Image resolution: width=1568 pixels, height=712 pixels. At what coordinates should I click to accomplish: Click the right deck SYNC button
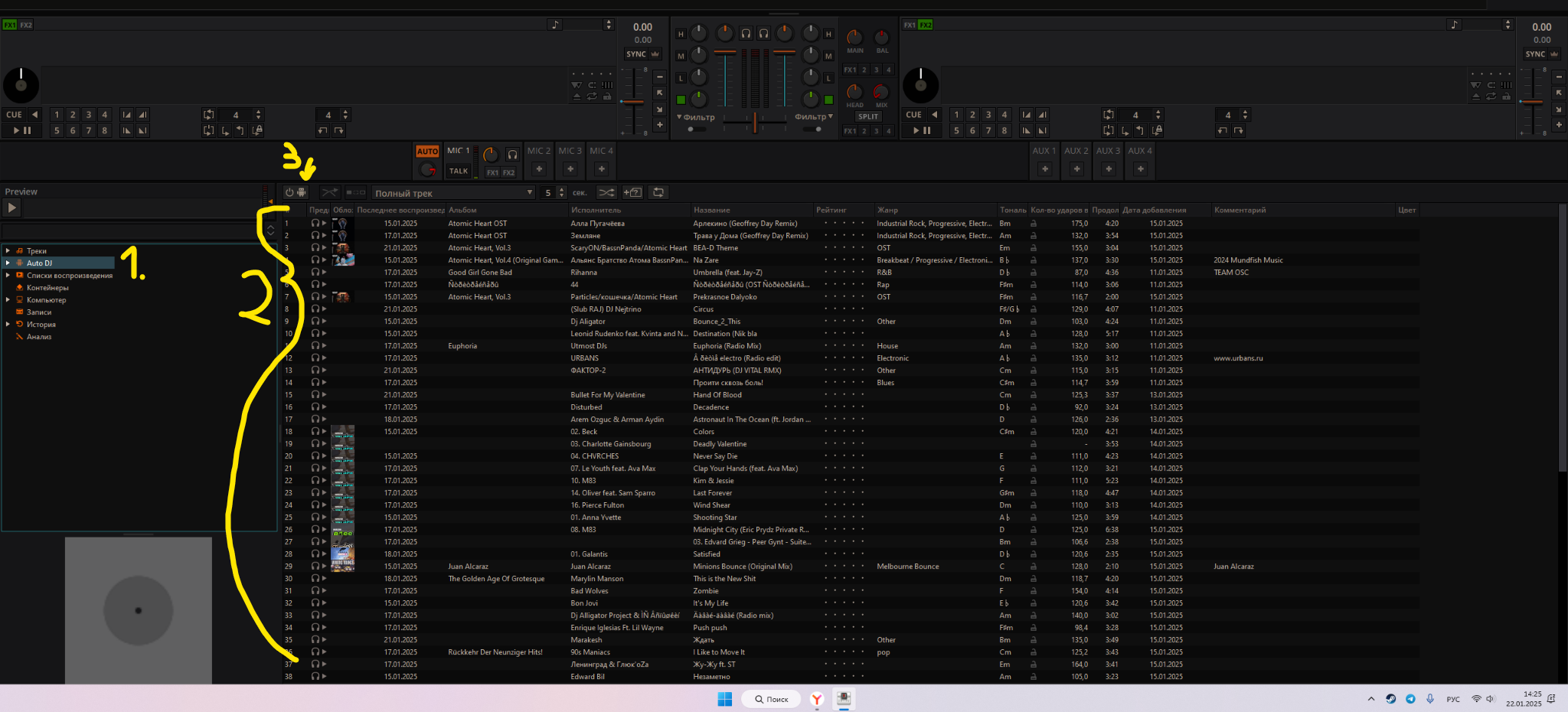[1535, 54]
